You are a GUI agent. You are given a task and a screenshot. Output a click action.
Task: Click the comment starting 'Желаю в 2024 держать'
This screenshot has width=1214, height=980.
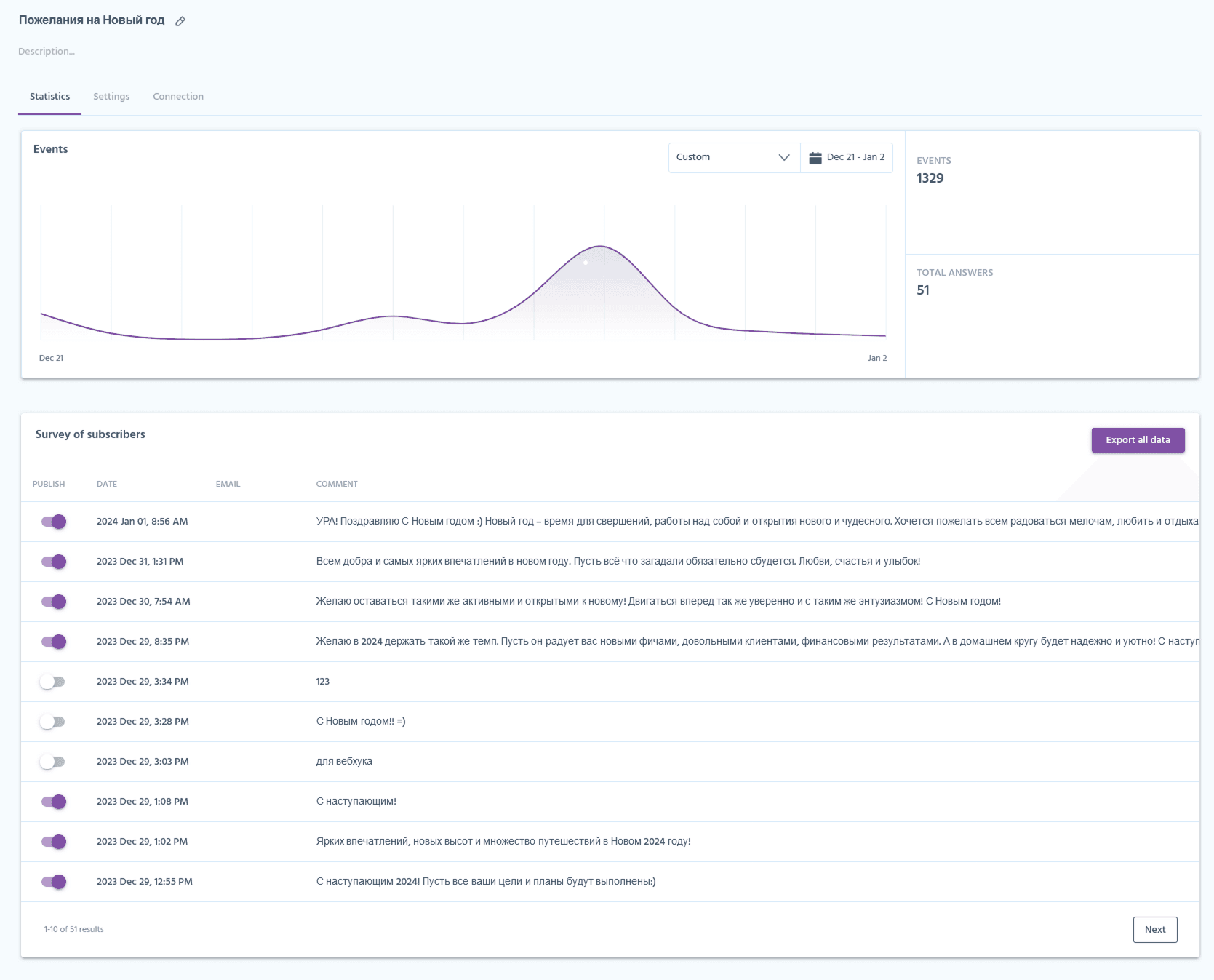757,642
